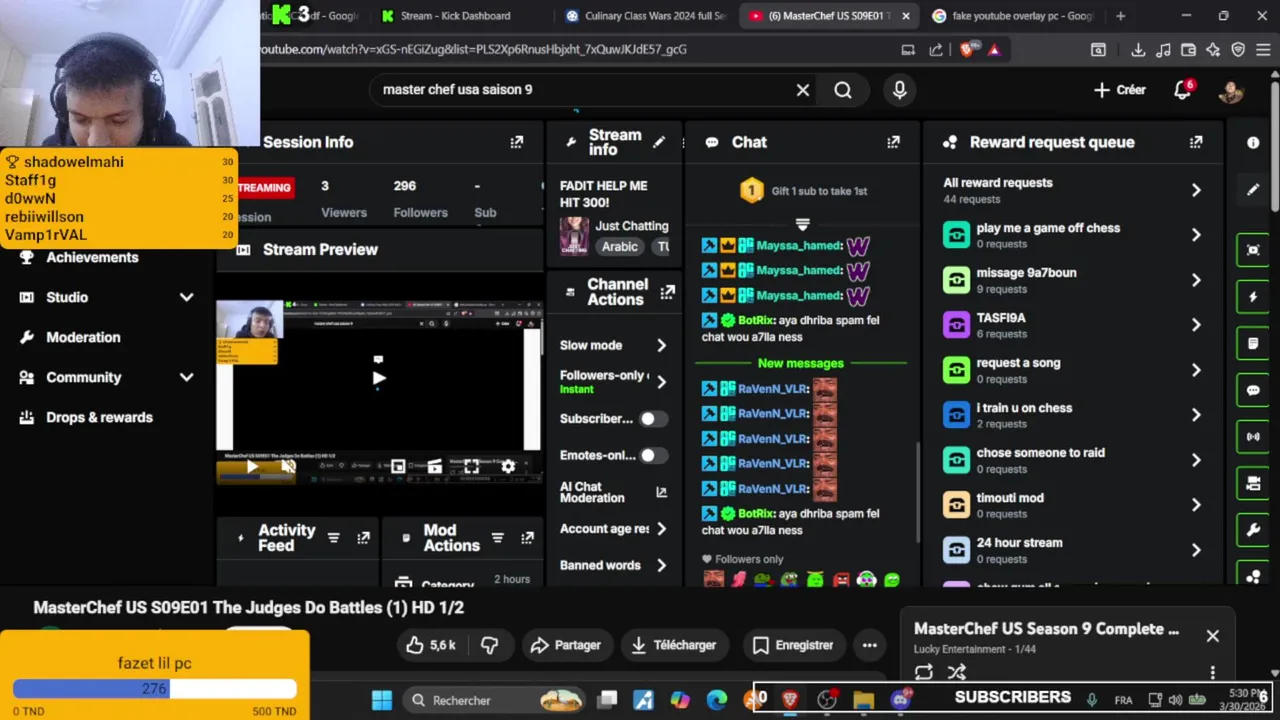
Task: Open the Windows Start button
Action: click(382, 700)
